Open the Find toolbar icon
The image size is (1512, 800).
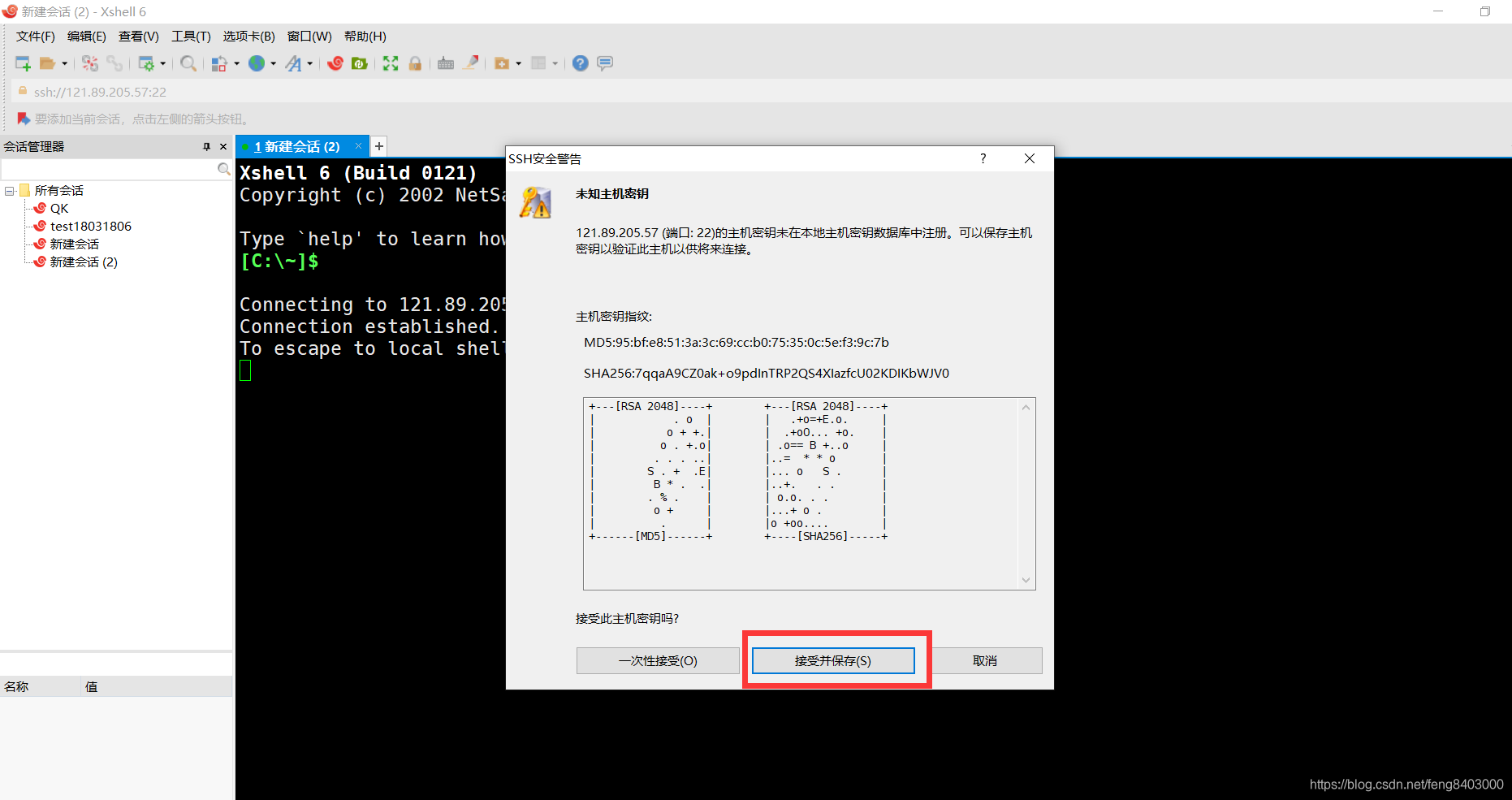point(188,63)
